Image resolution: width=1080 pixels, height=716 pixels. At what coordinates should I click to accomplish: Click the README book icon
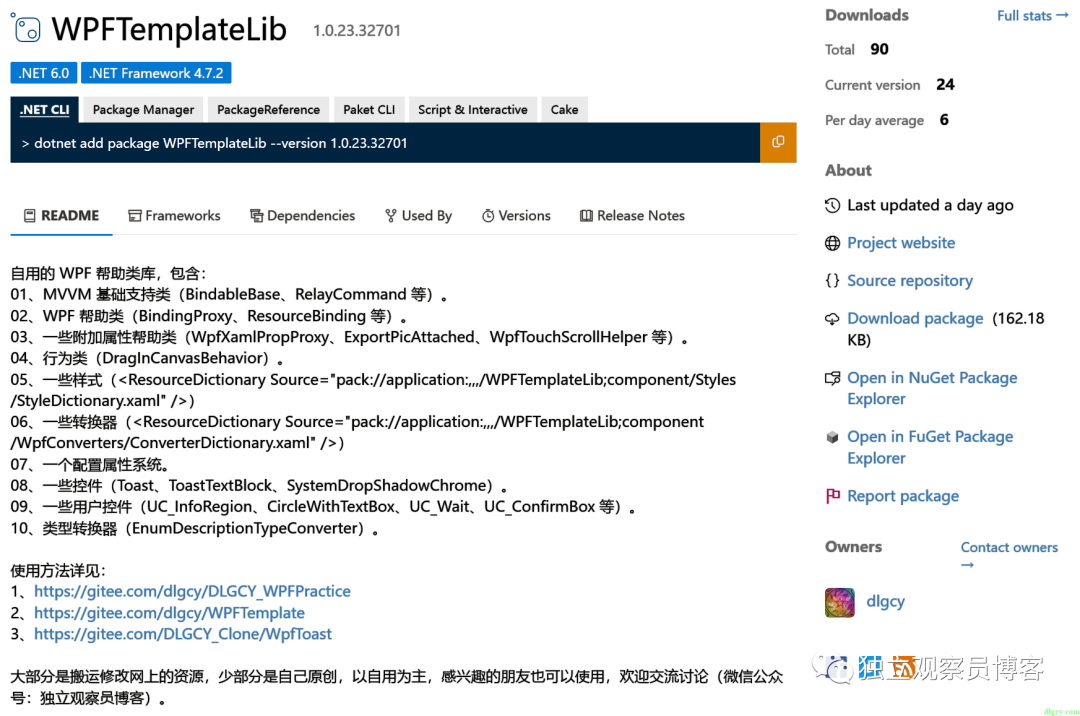coord(30,215)
